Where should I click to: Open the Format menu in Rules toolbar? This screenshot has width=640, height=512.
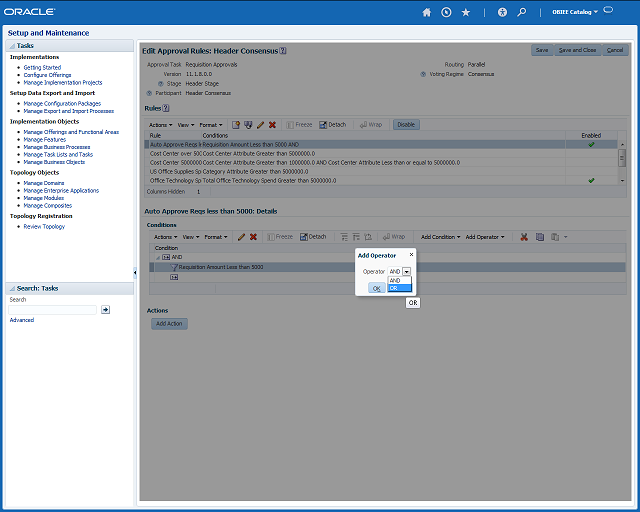[211, 125]
